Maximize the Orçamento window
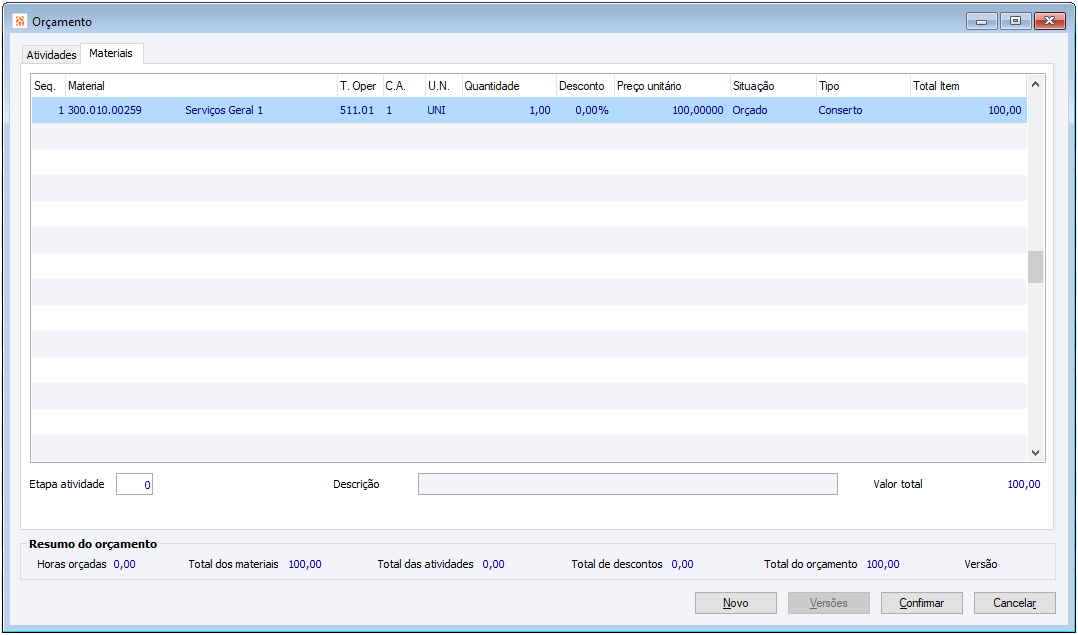The image size is (1078, 635). [1015, 21]
